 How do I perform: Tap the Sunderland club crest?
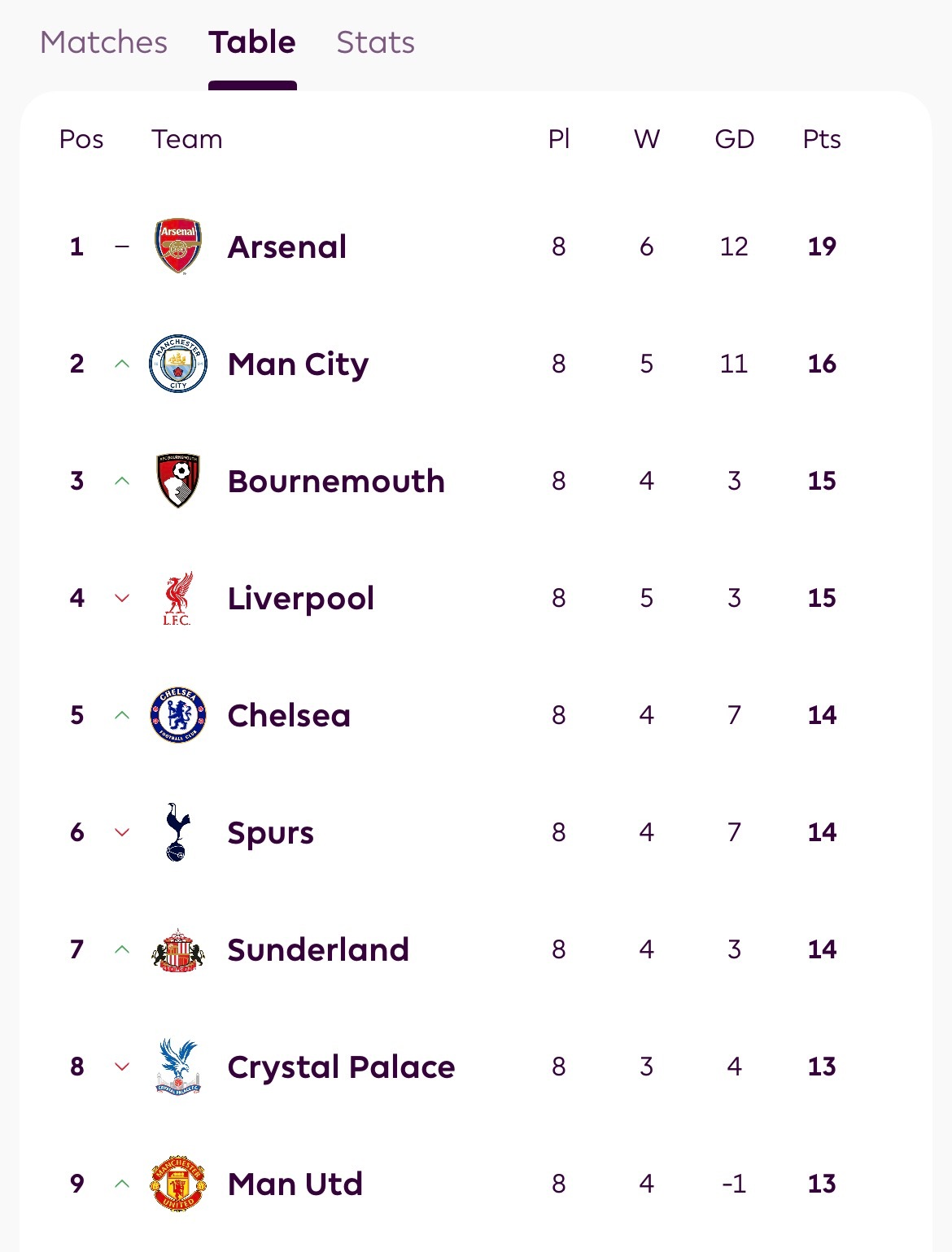(x=178, y=949)
